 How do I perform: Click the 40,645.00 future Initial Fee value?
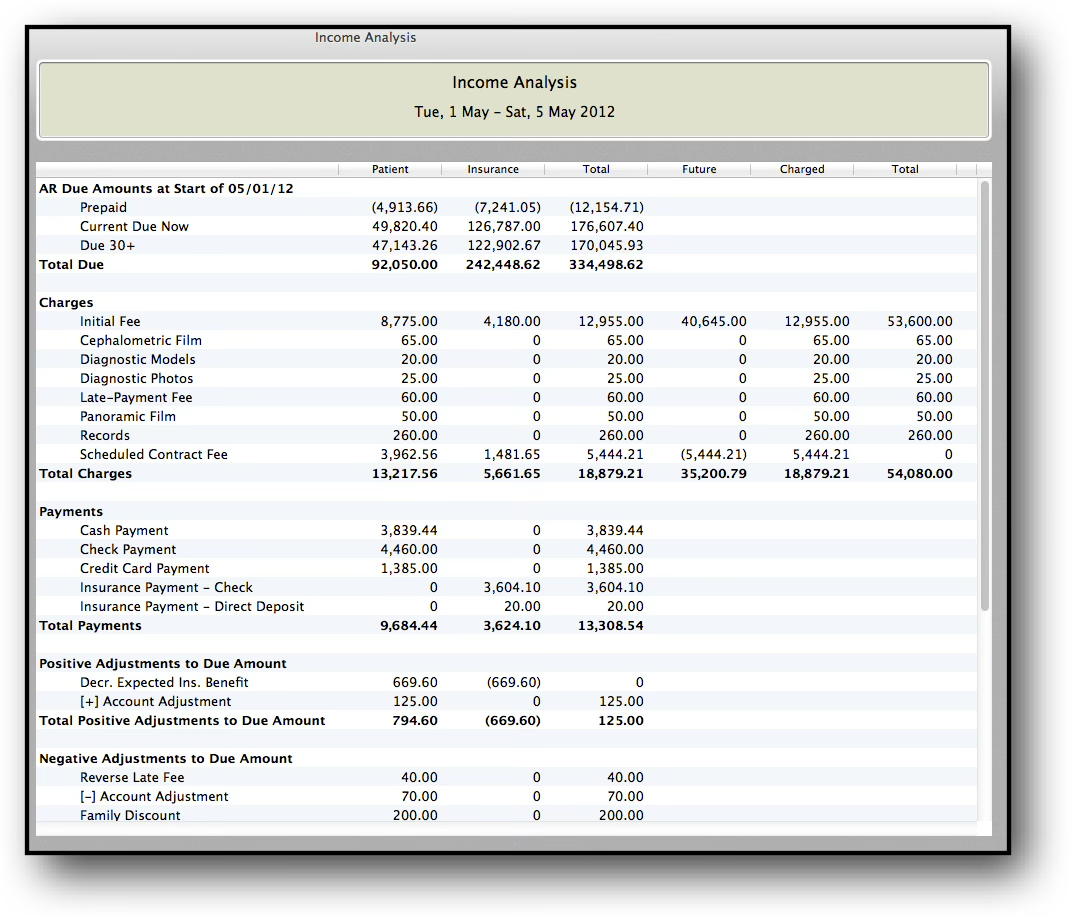[714, 321]
